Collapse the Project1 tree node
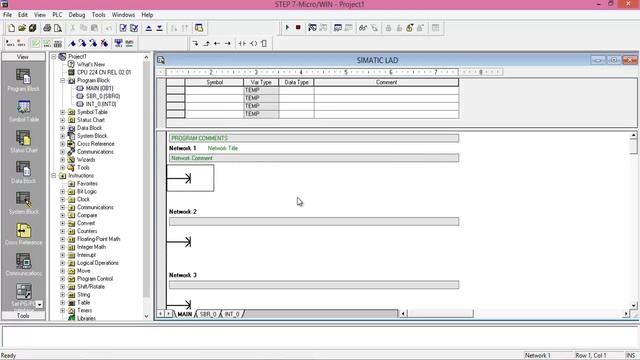The height and width of the screenshot is (360, 640). (54, 56)
